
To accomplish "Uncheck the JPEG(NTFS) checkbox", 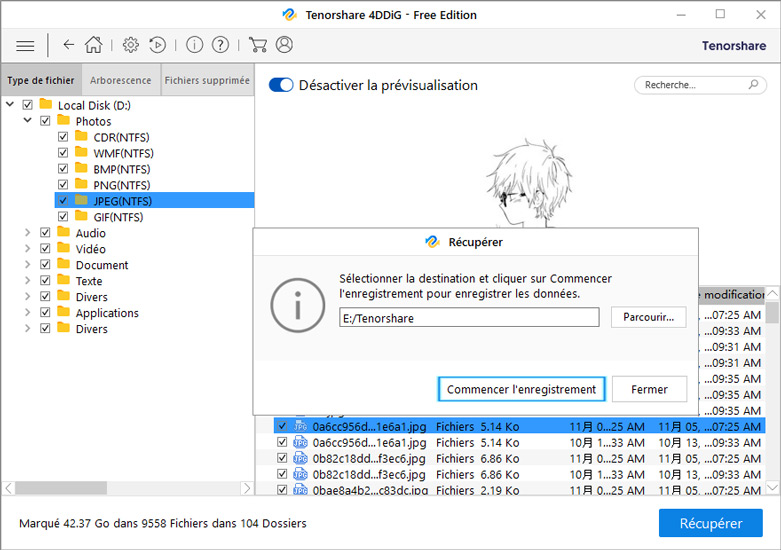I will 63,201.
